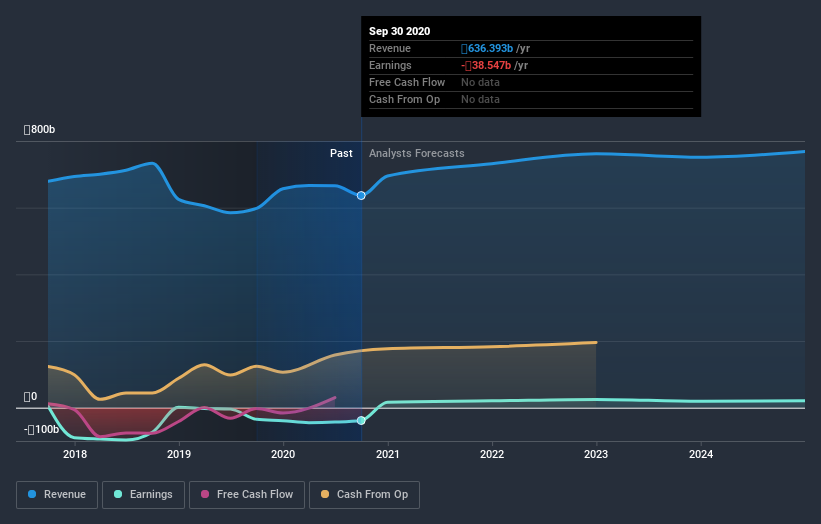Image resolution: width=821 pixels, height=524 pixels.
Task: Click the blue Revenue data point marker
Action: coord(361,195)
